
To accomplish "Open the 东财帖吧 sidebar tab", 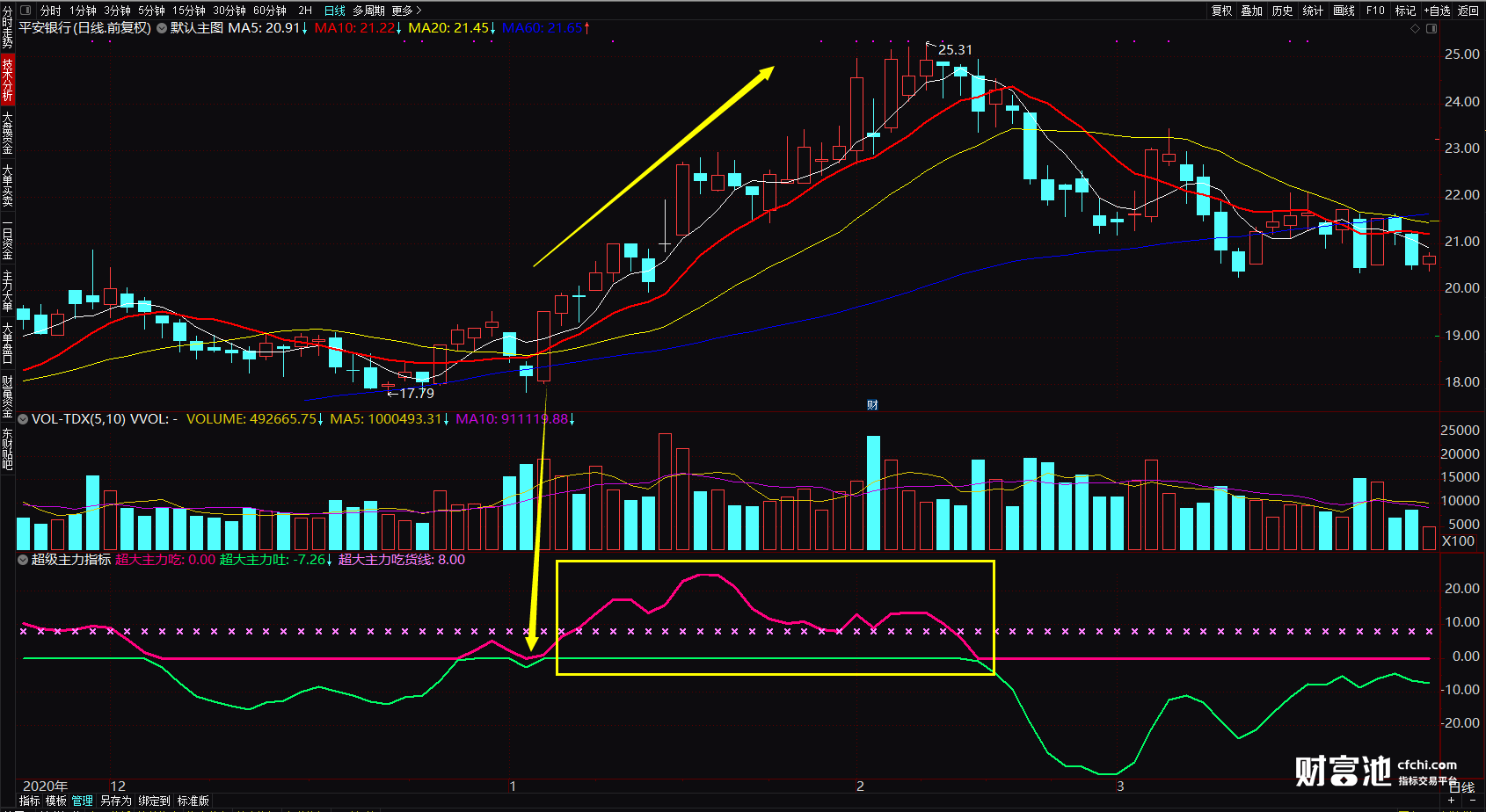I will click(7, 449).
